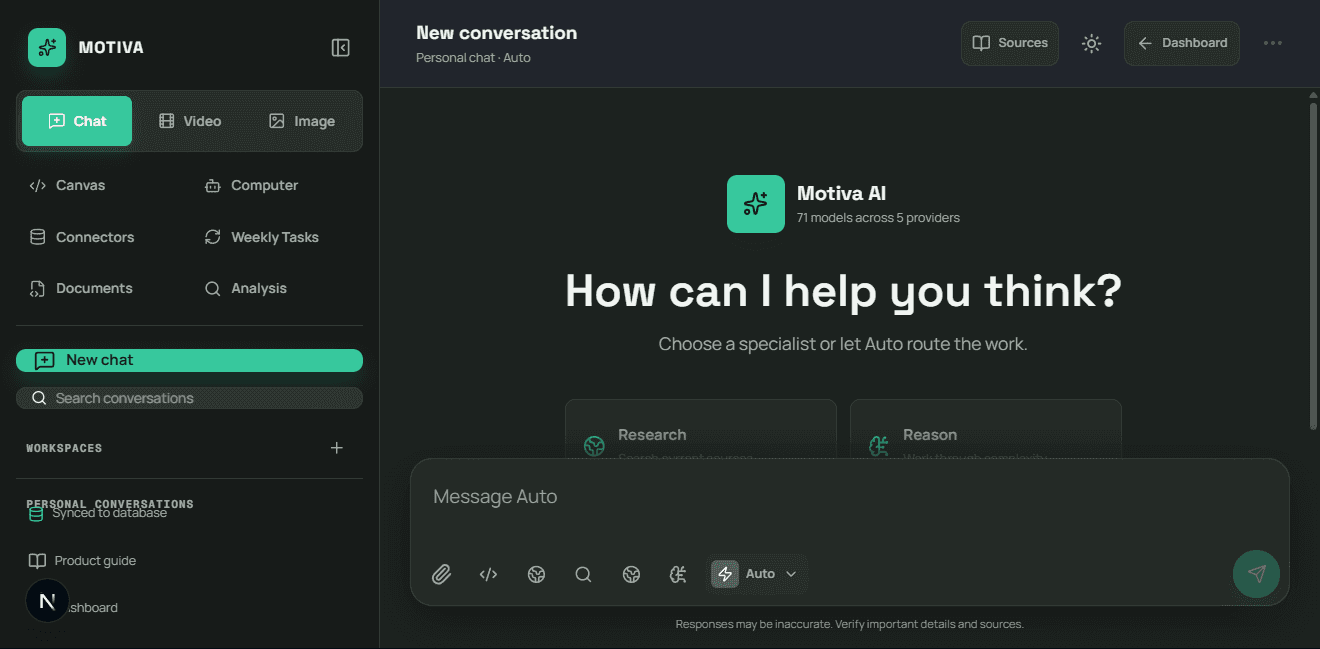
Task: Toggle the code icon in message composer
Action: [x=488, y=574]
